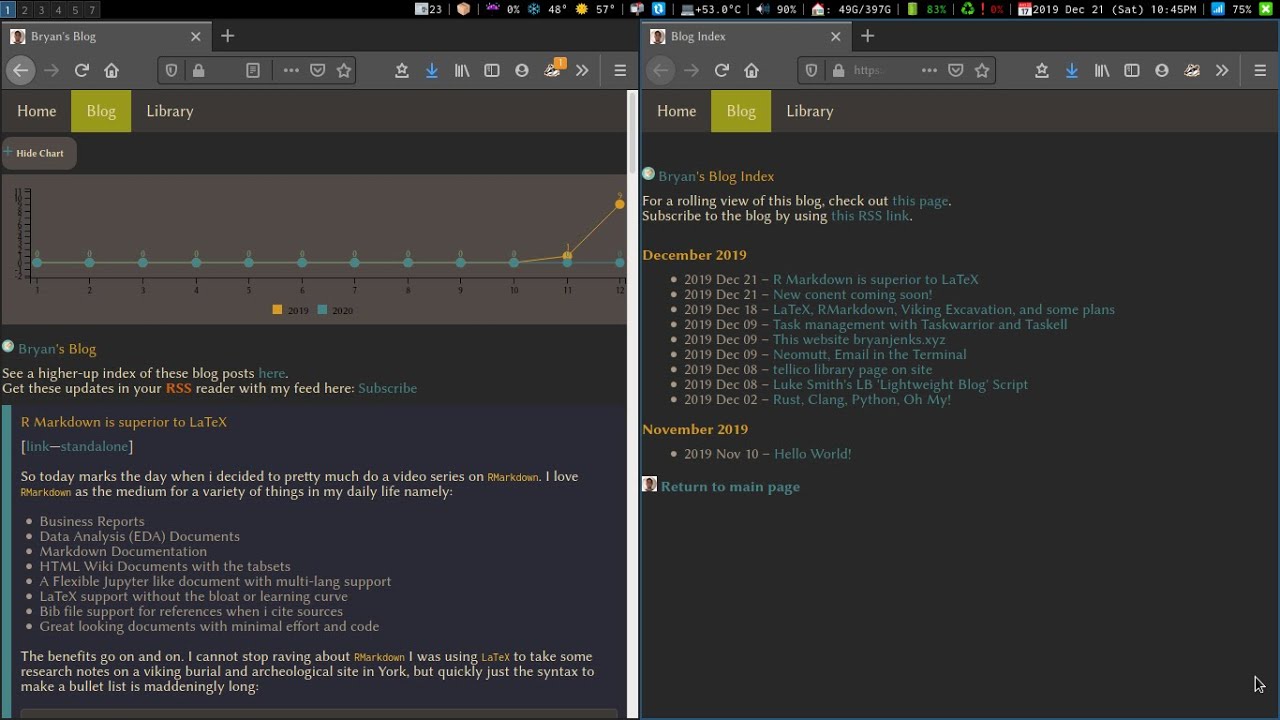Toggle the 2019 series legend in chart

(x=291, y=310)
